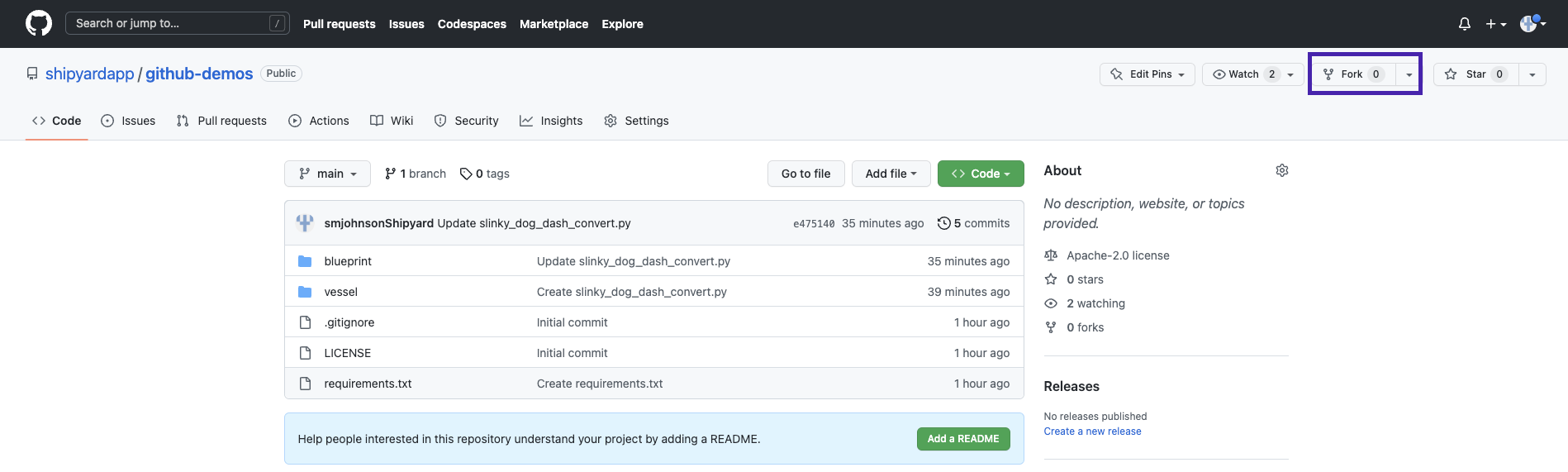
Task: Open the blueprint row's commit message
Action: click(x=634, y=261)
